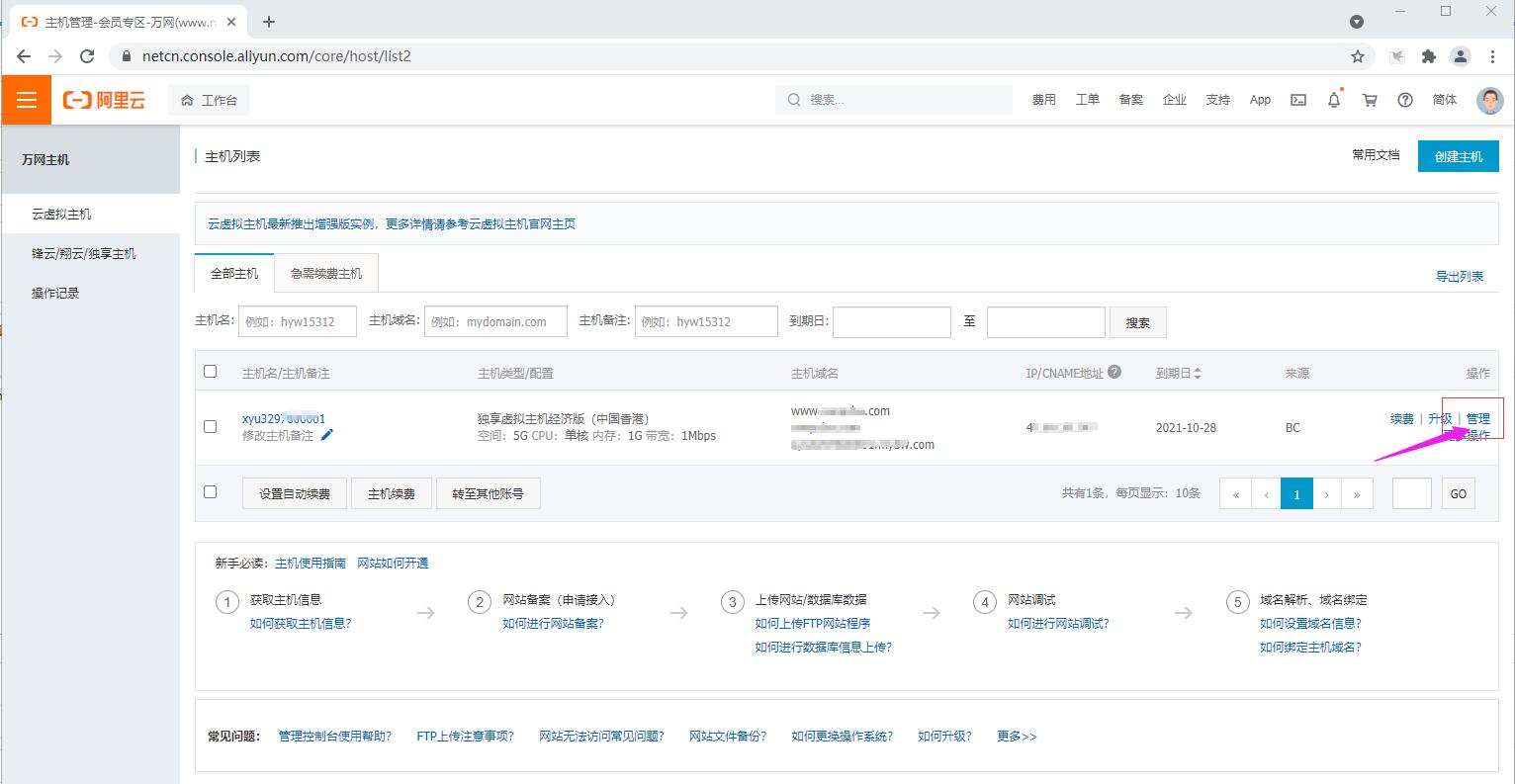Open 主机使用指南 link
Viewport: 1515px width, 784px height.
[311, 563]
